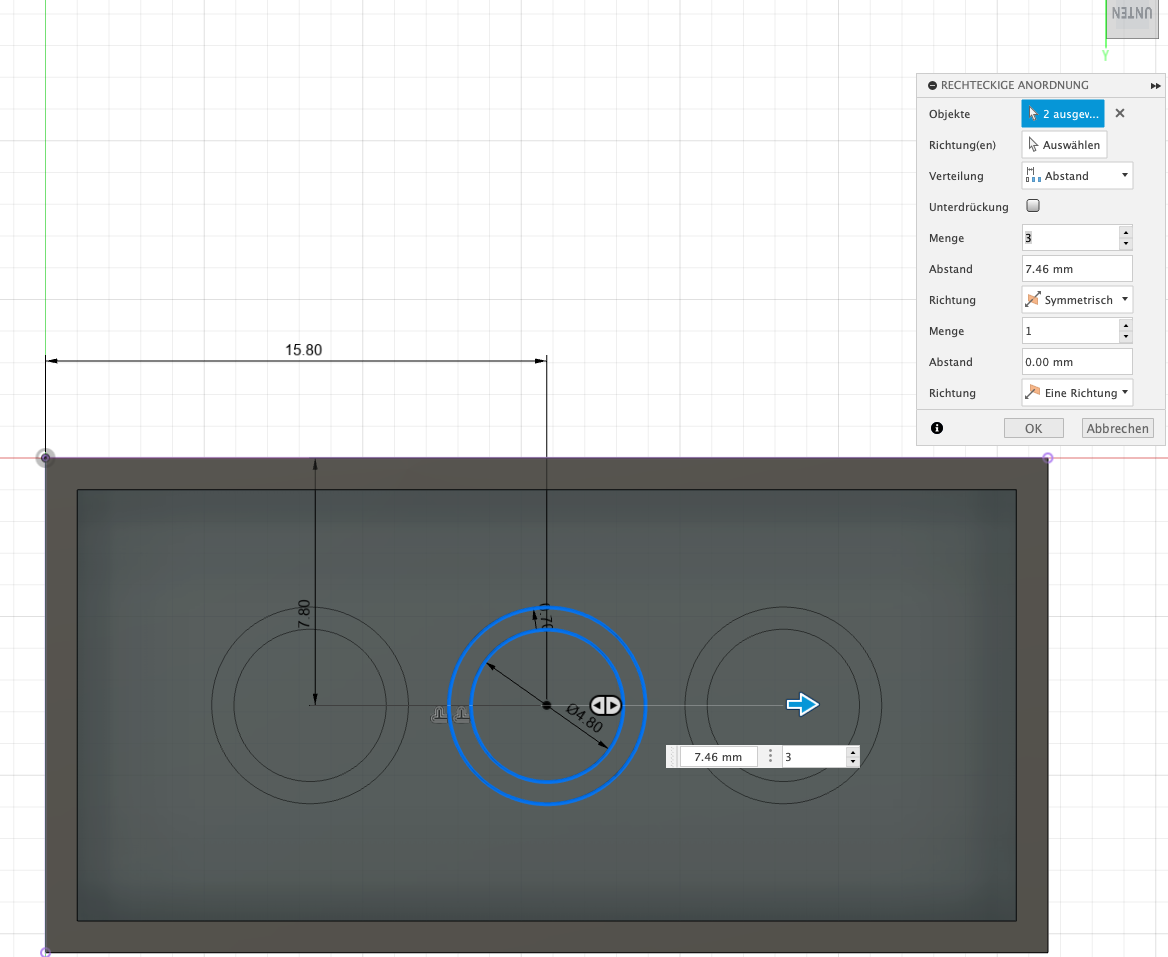Open the info icon beside the OK button
Image resolution: width=1168 pixels, height=957 pixels.
point(937,428)
